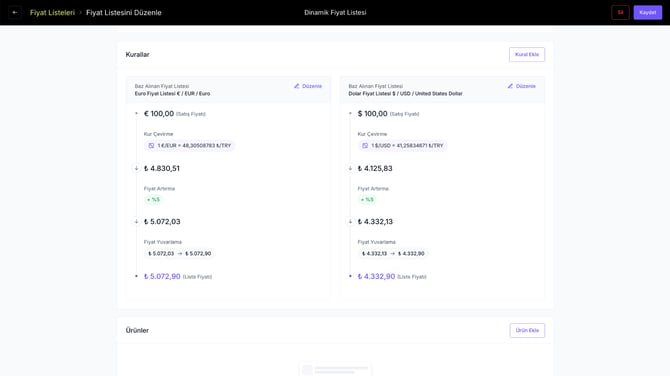Click down arrow beside ₺ 5.072,03

pyautogui.click(x=136, y=222)
